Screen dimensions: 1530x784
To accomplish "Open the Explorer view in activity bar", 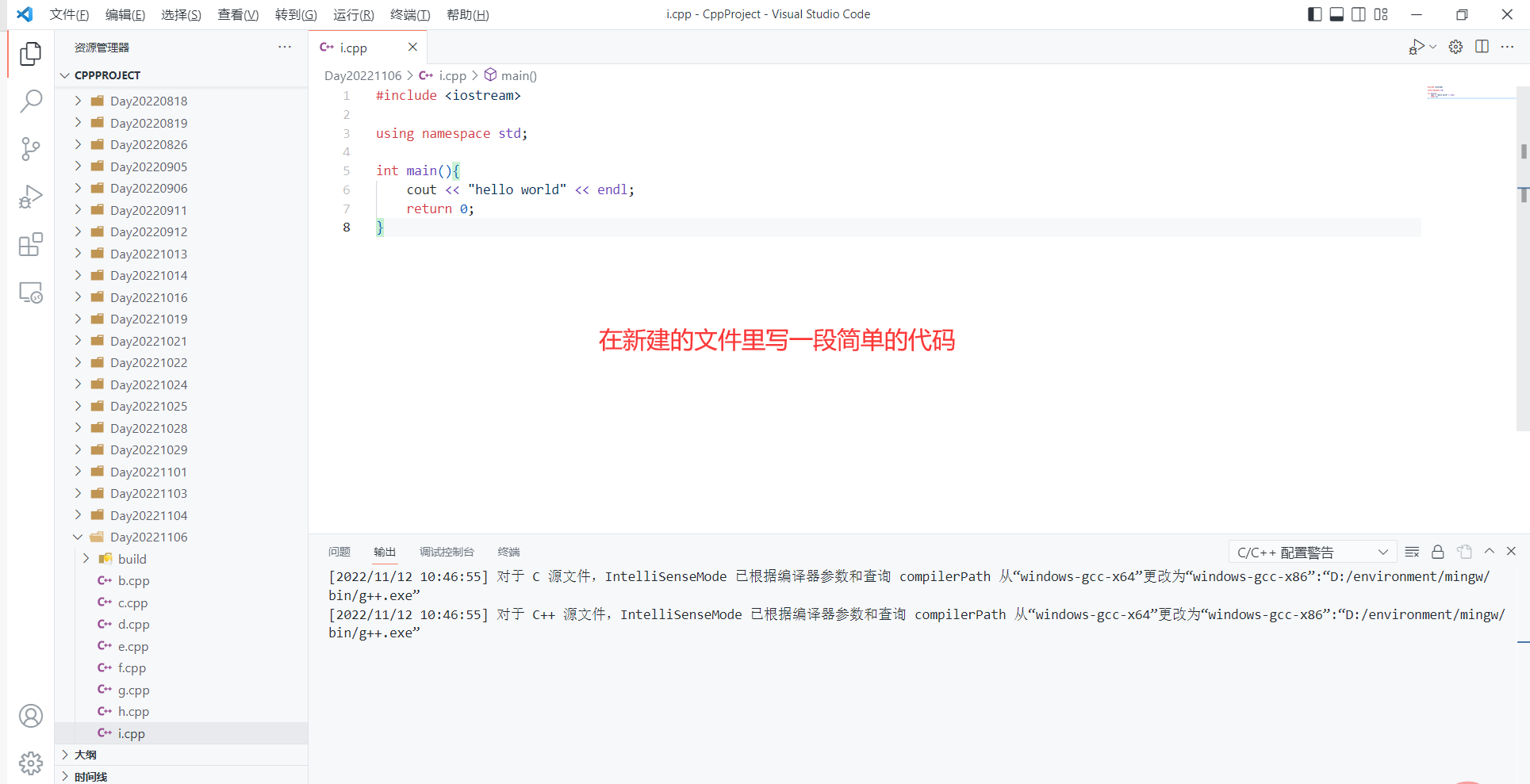I will point(30,53).
